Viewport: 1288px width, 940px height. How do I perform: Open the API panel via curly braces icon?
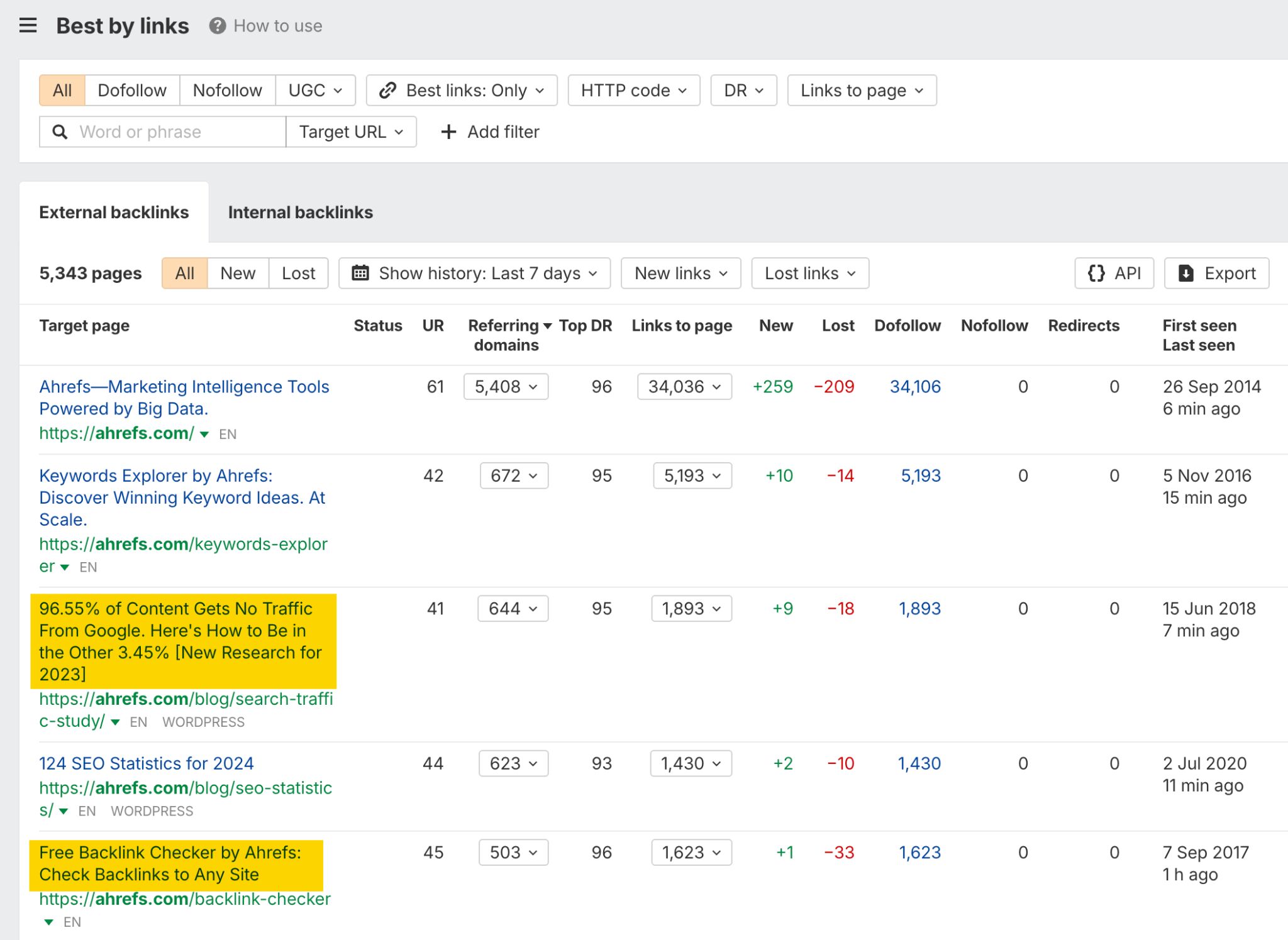click(x=1097, y=273)
